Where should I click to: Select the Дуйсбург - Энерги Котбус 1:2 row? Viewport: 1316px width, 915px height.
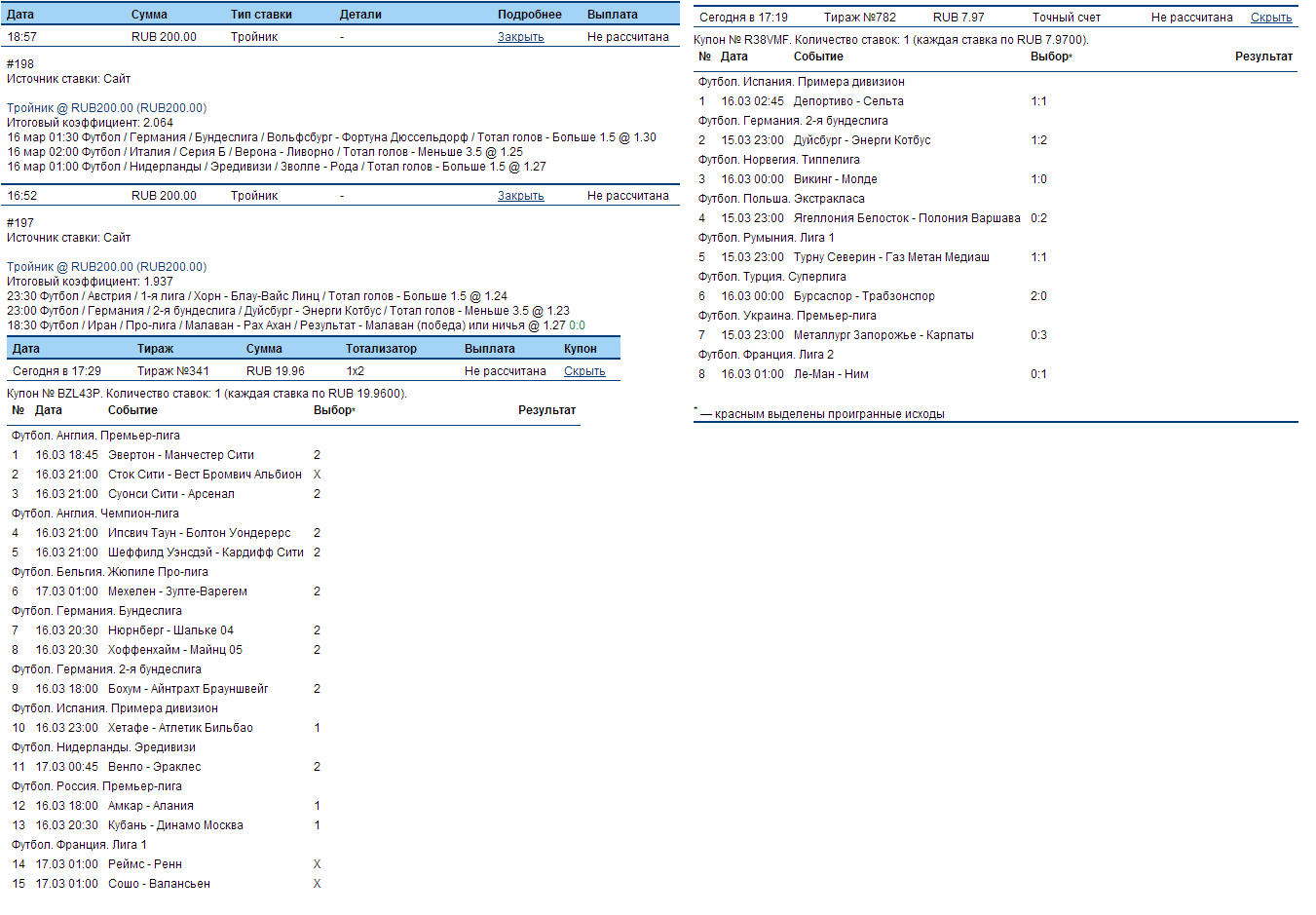point(996,140)
